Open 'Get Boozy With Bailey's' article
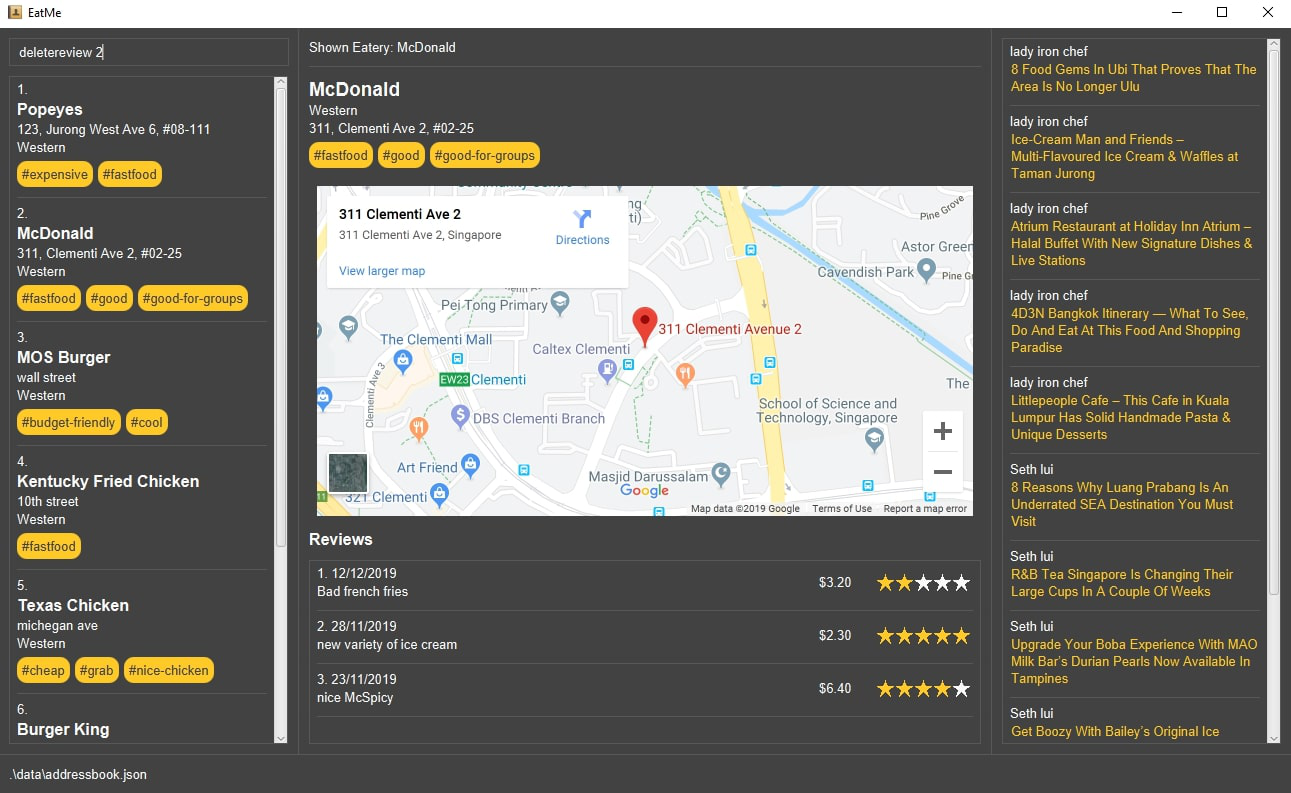The height and width of the screenshot is (793, 1291). (x=1115, y=732)
